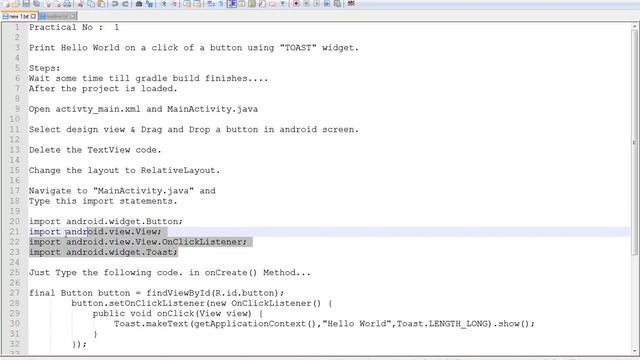This screenshot has height=360, width=640.
Task: Switch to the second inactive document tab
Action: pyautogui.click(x=57, y=16)
